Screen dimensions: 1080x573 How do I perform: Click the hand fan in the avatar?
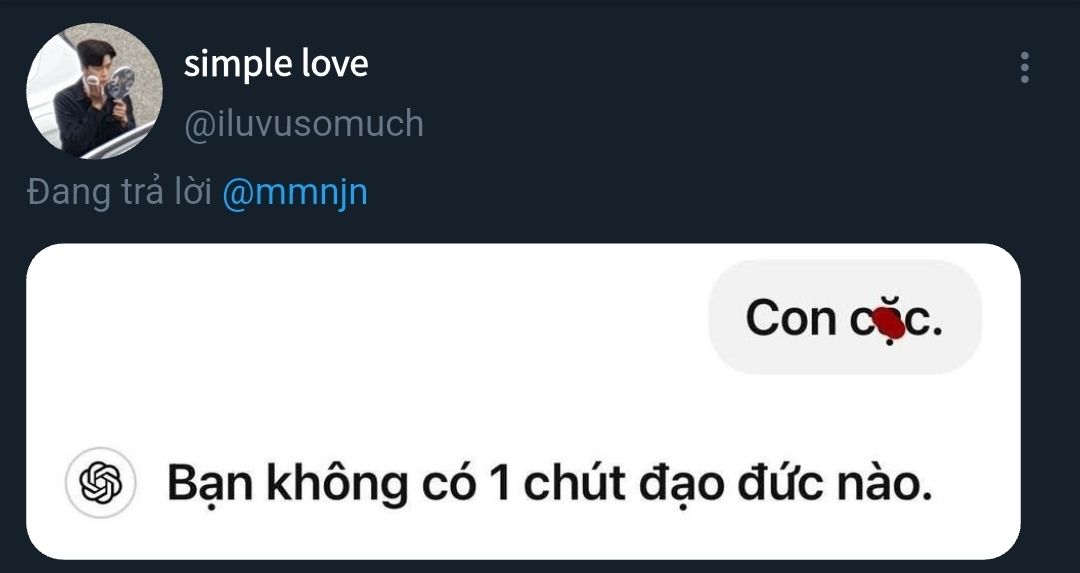[121, 85]
